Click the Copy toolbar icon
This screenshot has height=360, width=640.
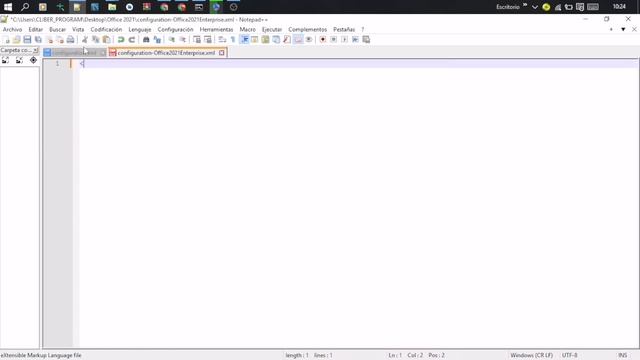pyautogui.click(x=96, y=40)
